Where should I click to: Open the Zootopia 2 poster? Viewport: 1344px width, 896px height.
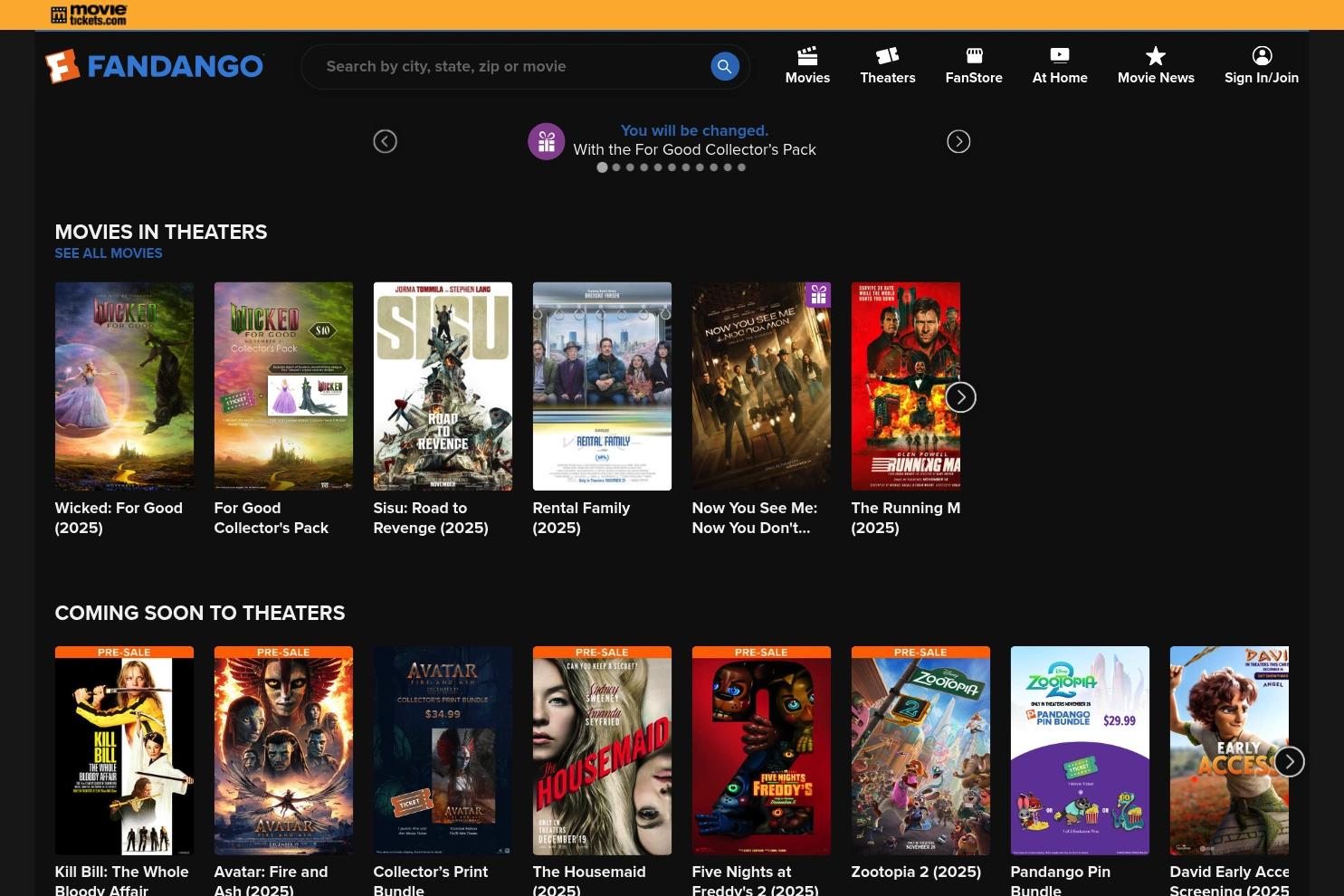920,750
